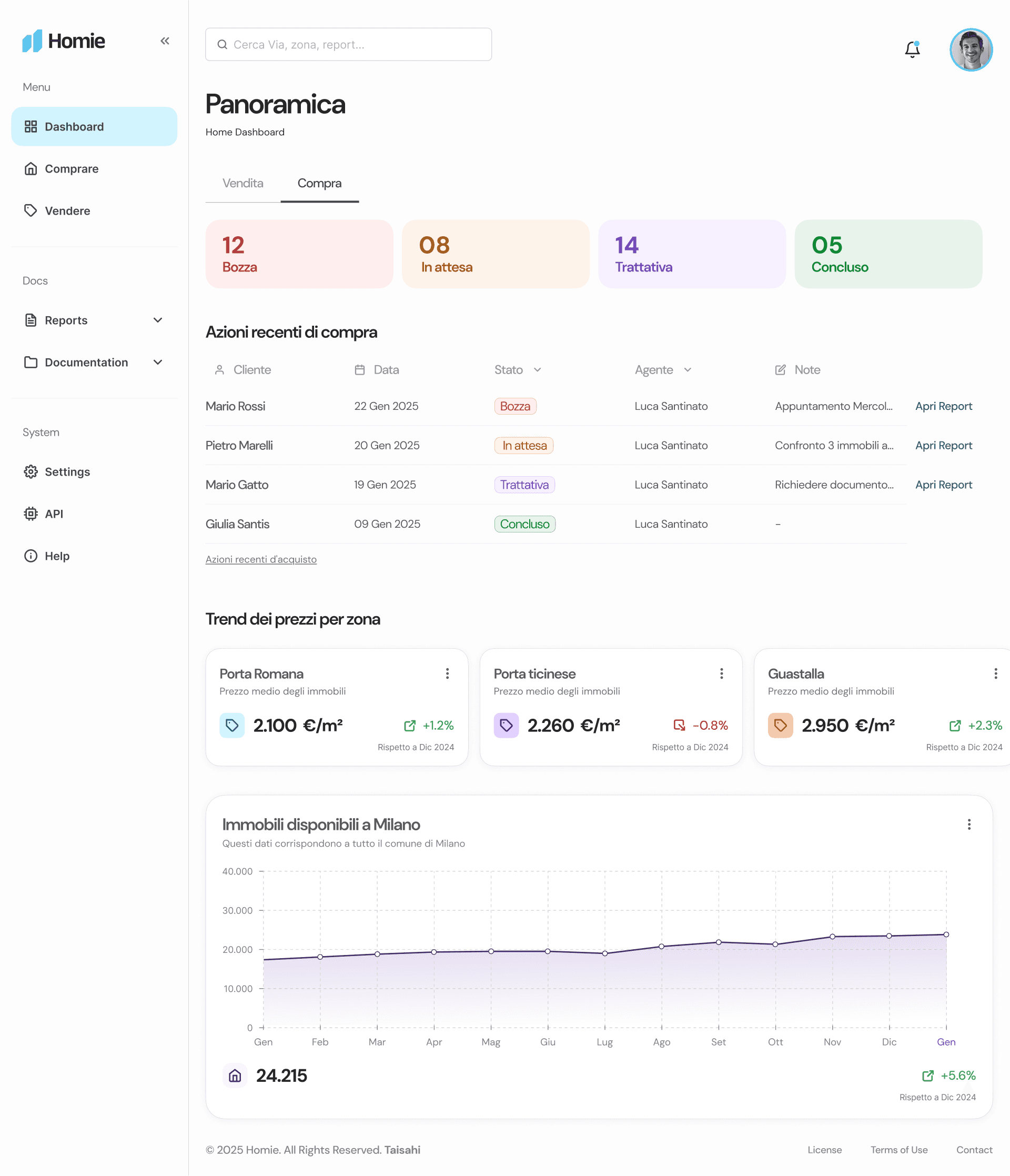Open the 14 Trattativa status card
The image size is (1010, 1176).
[692, 254]
